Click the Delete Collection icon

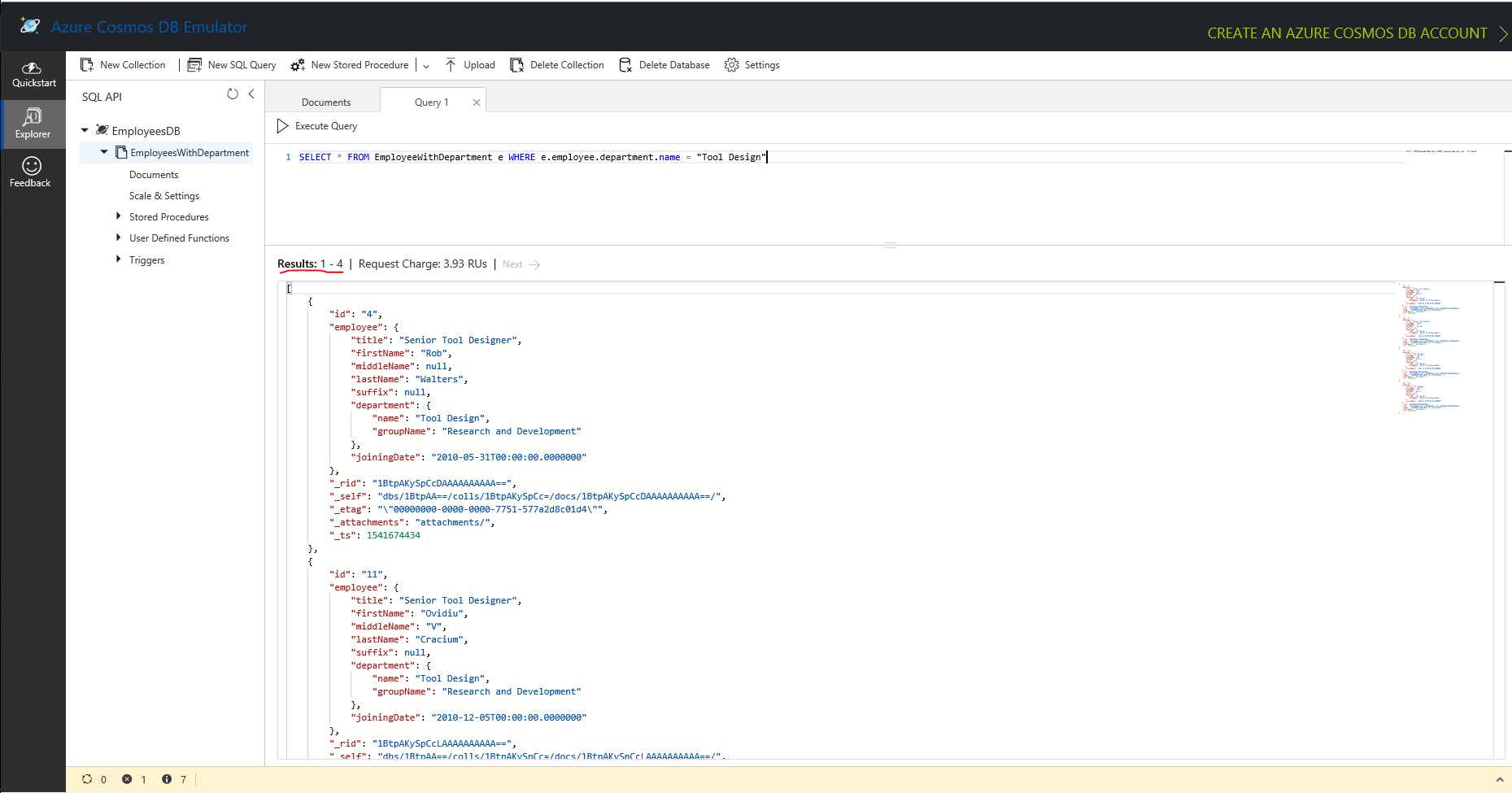point(516,65)
